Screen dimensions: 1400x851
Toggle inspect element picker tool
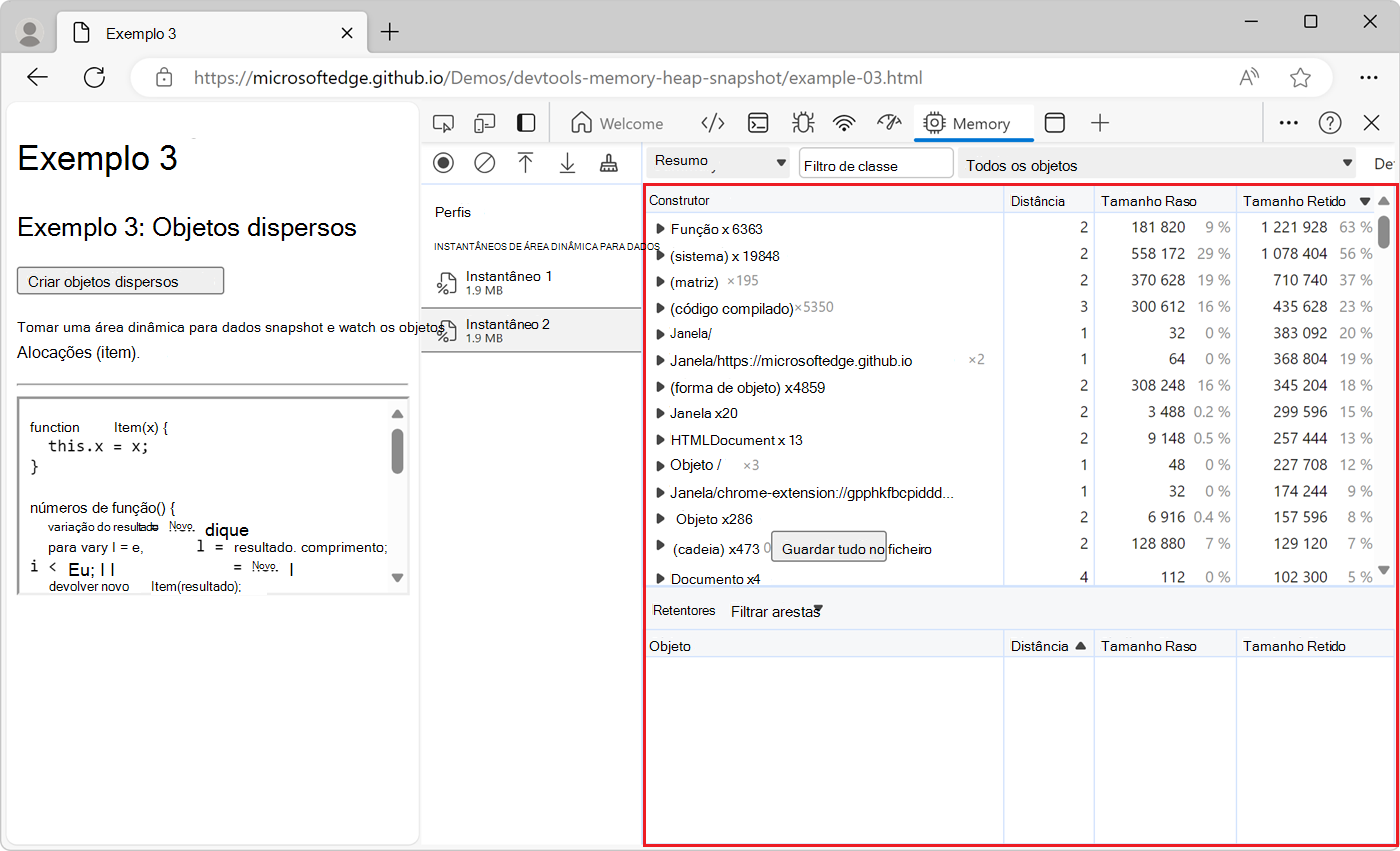443,123
